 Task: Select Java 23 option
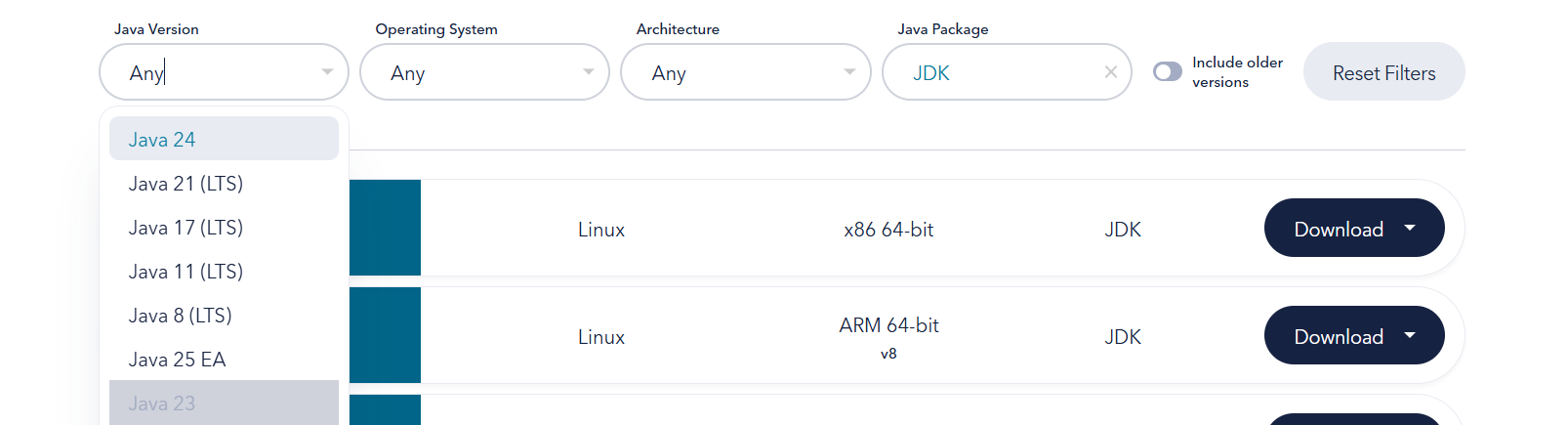pyautogui.click(x=224, y=403)
